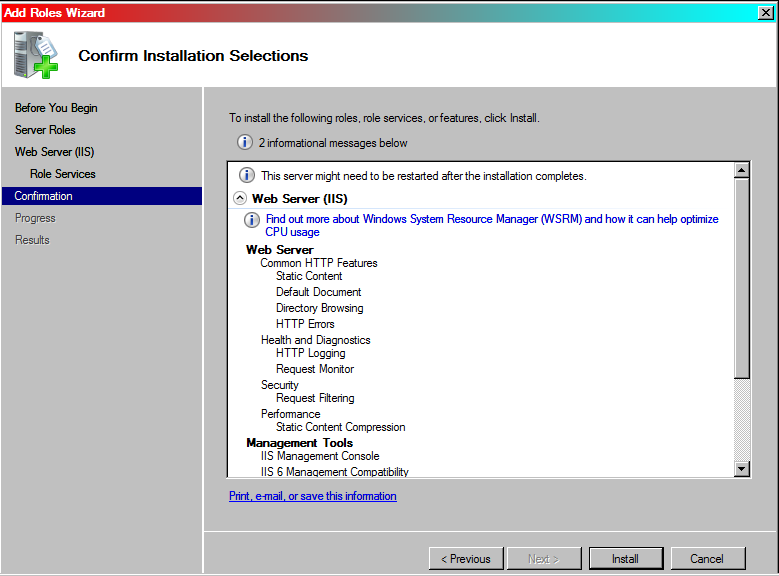Image resolution: width=779 pixels, height=576 pixels.
Task: Click the 'Static Content' entry
Action: 309,276
